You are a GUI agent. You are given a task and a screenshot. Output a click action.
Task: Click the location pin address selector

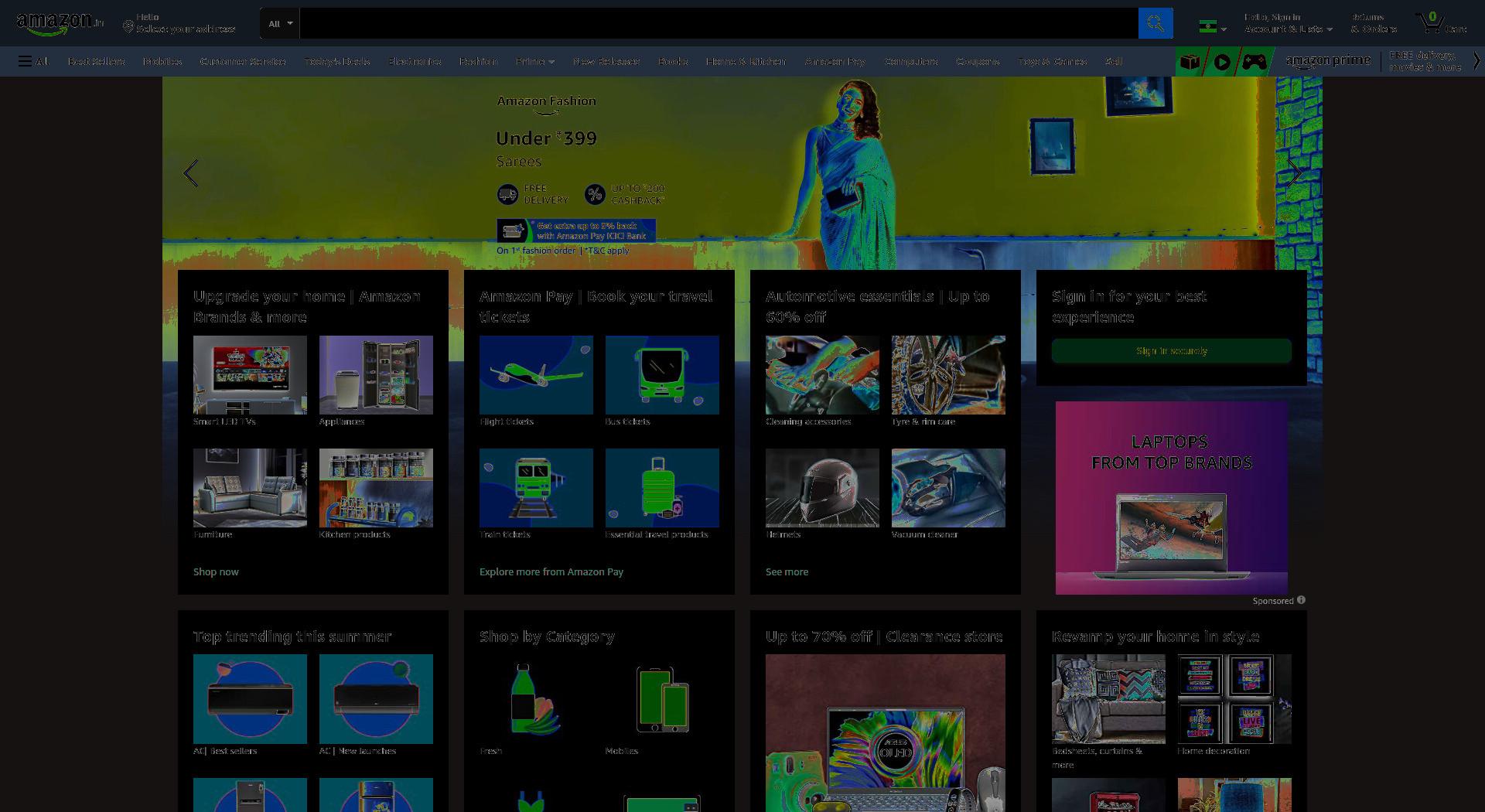[x=179, y=23]
